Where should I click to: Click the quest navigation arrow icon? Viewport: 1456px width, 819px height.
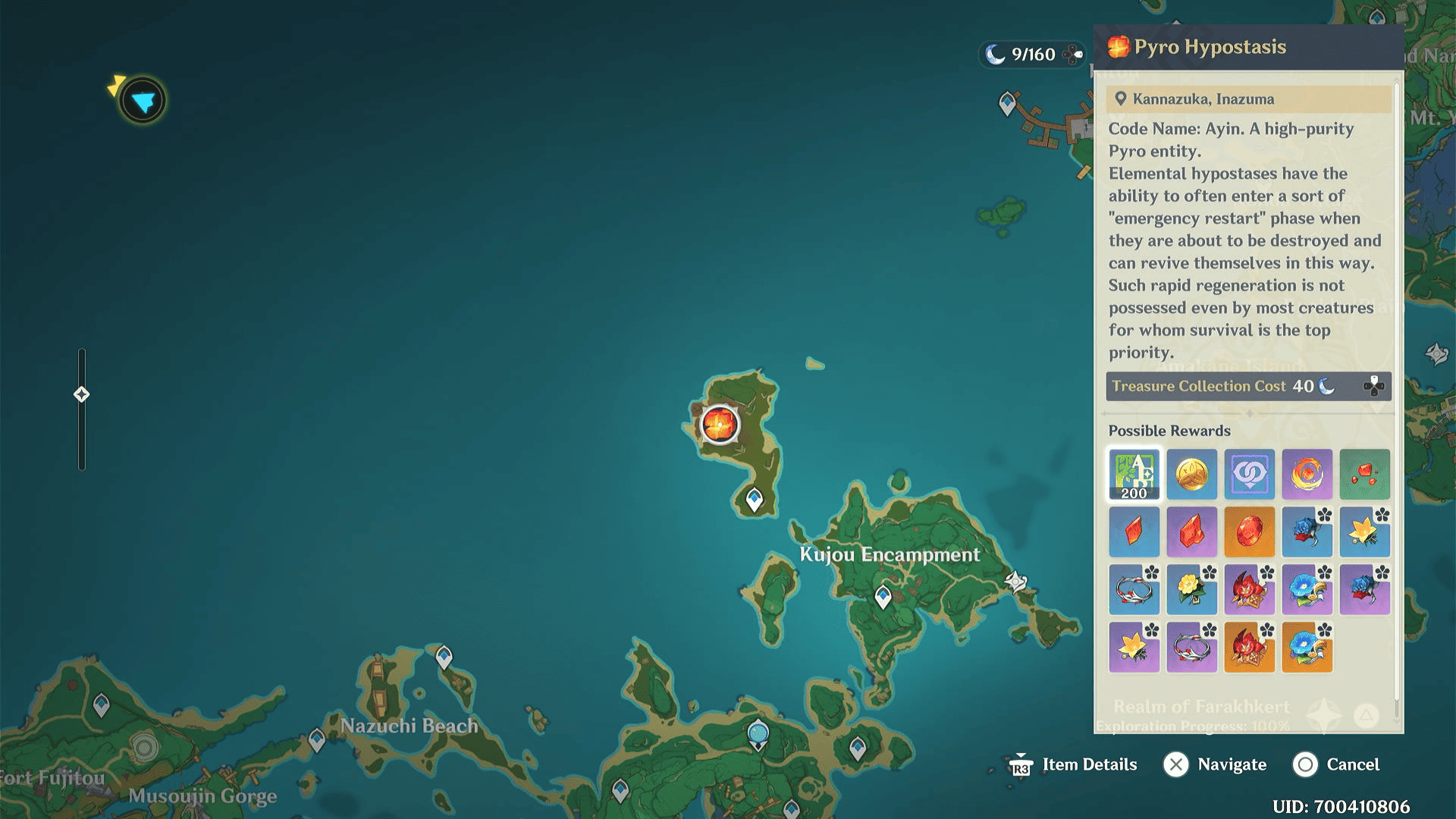click(142, 100)
